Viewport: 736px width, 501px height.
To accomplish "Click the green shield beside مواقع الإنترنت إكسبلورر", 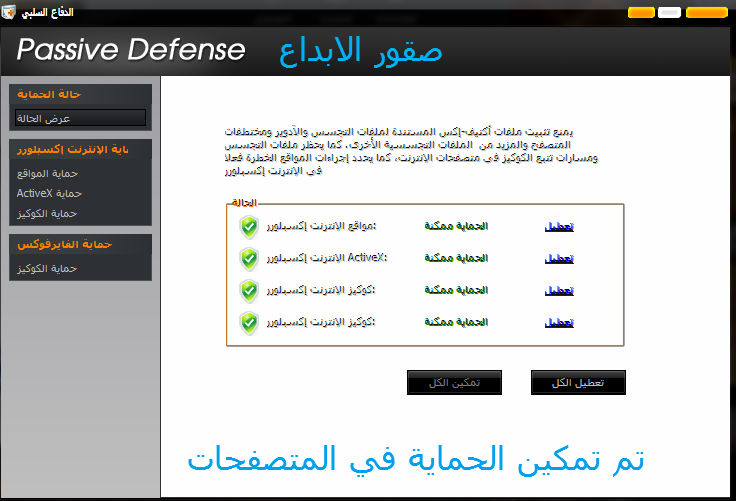I will [x=249, y=227].
